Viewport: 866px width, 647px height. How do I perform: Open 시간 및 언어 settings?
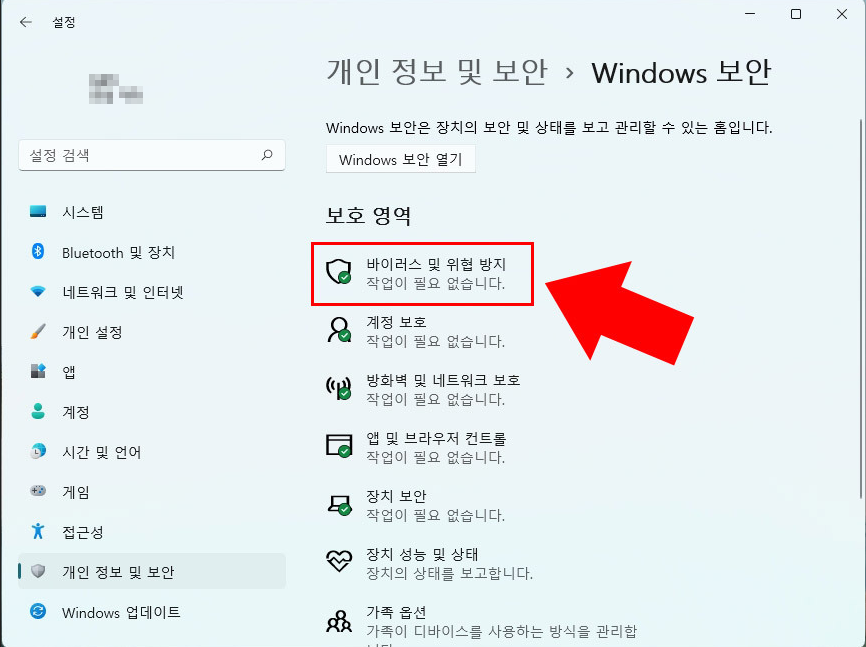pos(152,451)
